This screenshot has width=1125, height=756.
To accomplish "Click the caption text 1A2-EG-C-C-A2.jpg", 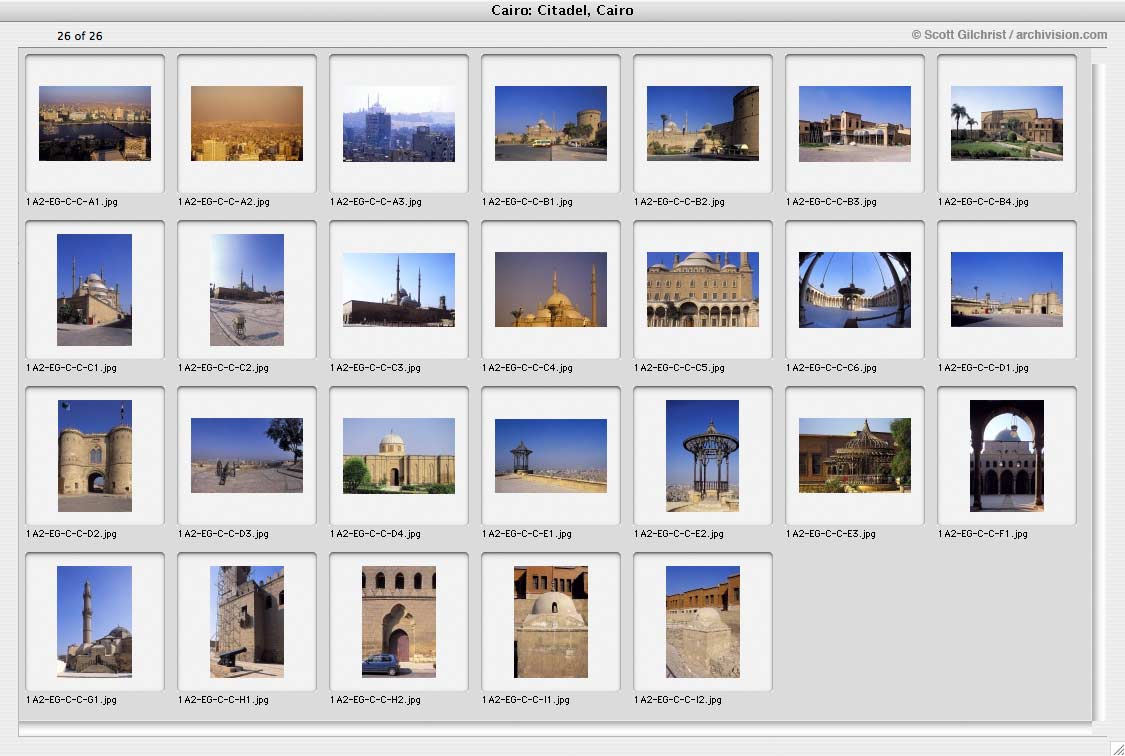I will [x=224, y=202].
